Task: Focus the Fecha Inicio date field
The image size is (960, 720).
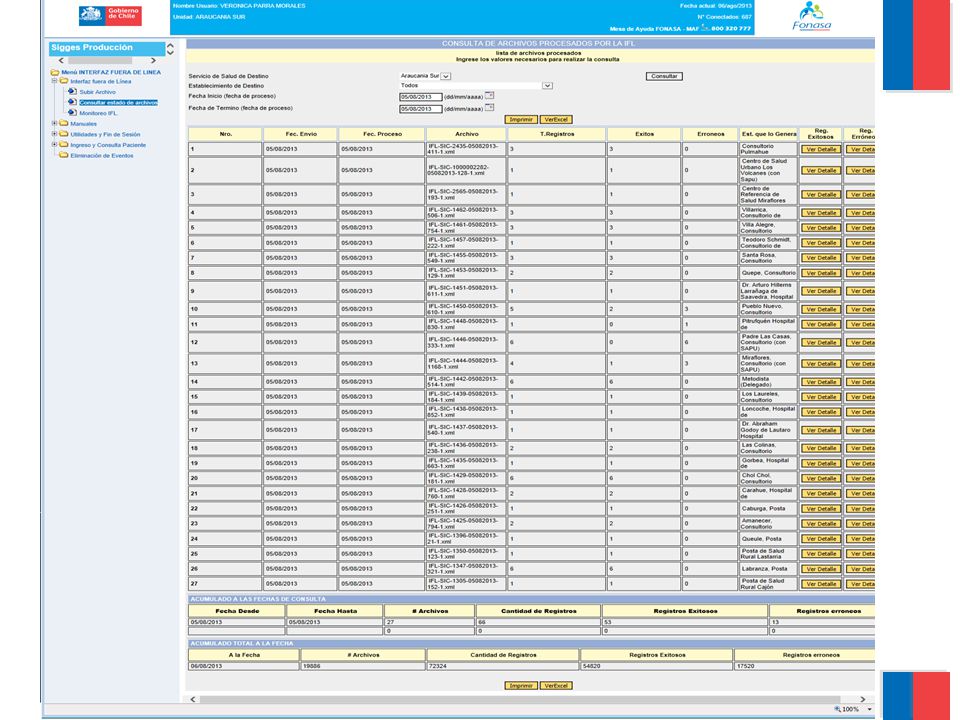Action: coord(421,97)
